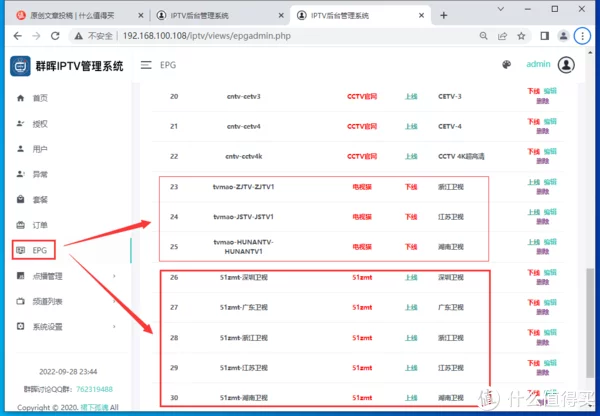Switch to the 原创文章投稿 browser tab

pos(72,15)
